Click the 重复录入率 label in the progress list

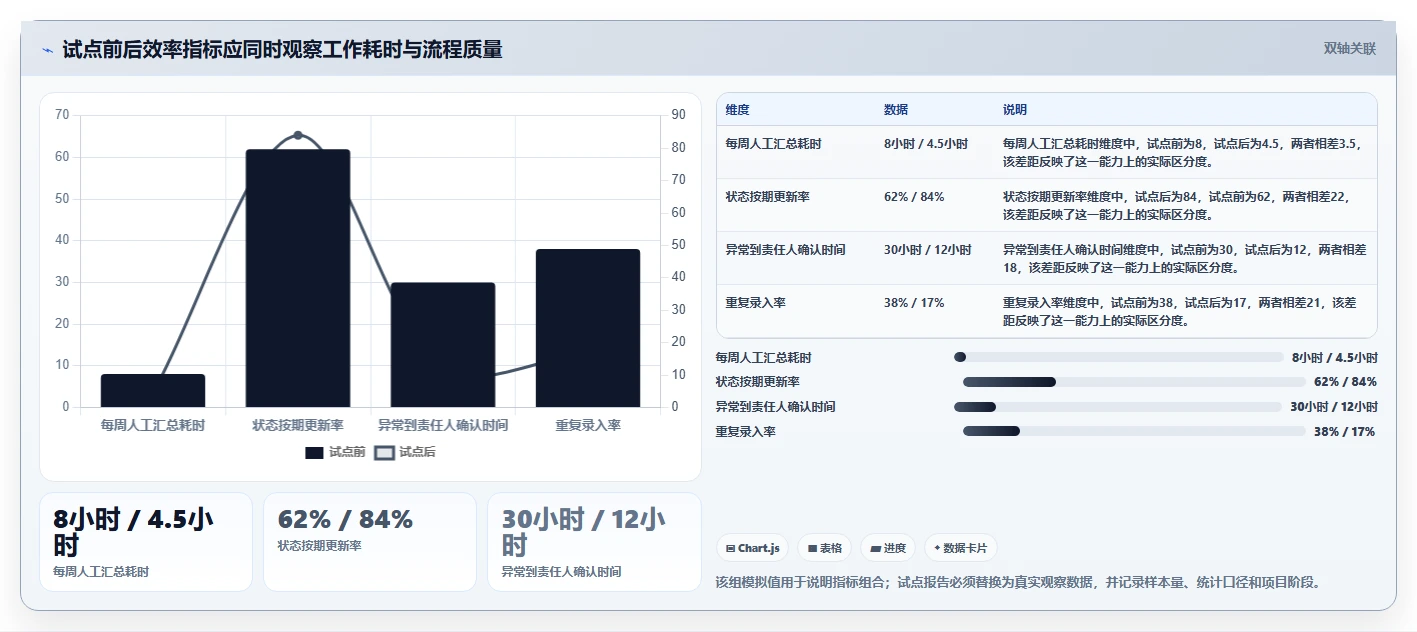(x=746, y=432)
